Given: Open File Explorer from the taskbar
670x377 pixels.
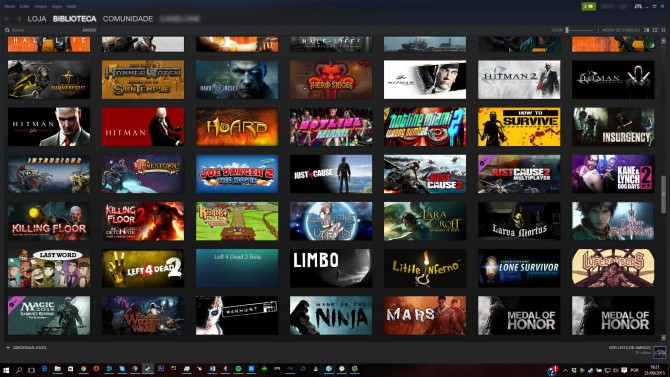Looking at the screenshot, I should point(57,369).
